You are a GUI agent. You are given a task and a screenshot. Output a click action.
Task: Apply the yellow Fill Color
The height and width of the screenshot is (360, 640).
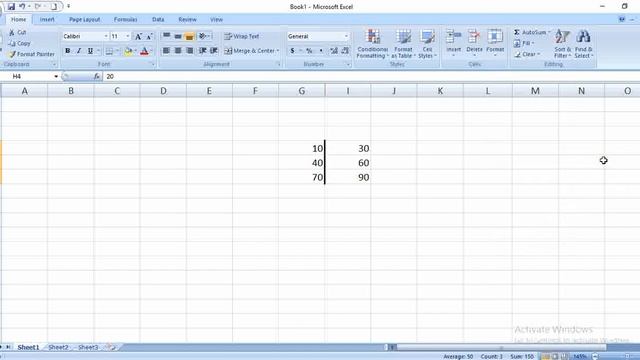pyautogui.click(x=128, y=51)
